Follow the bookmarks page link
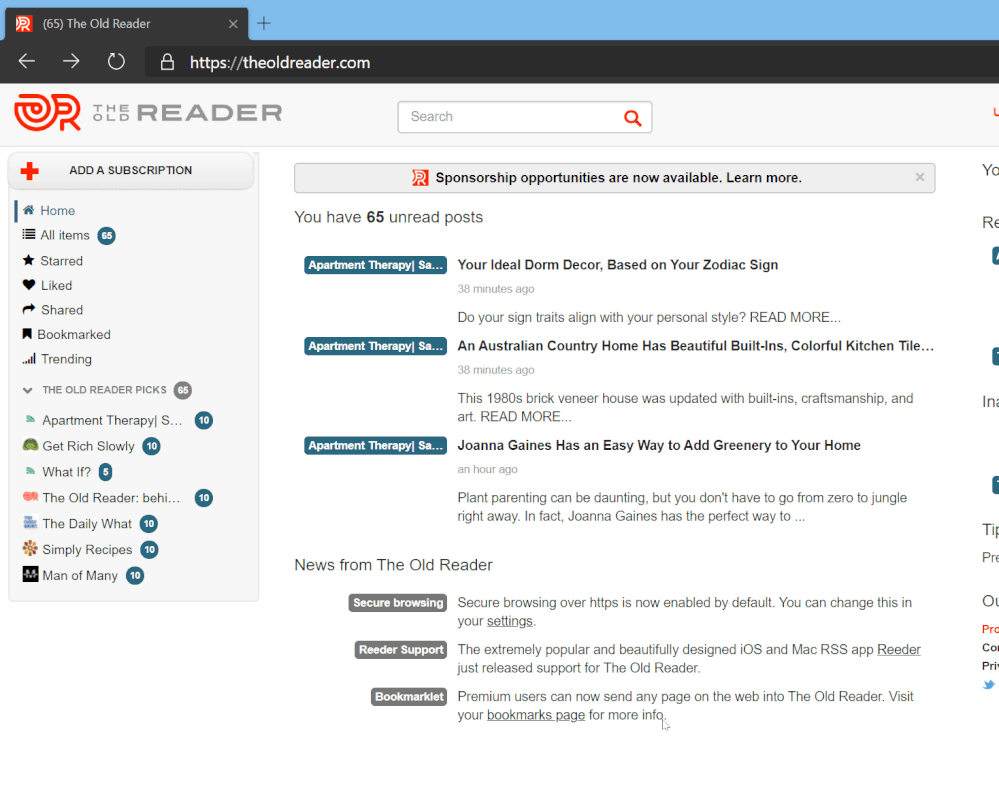Image resolution: width=999 pixels, height=787 pixels. tap(536, 715)
